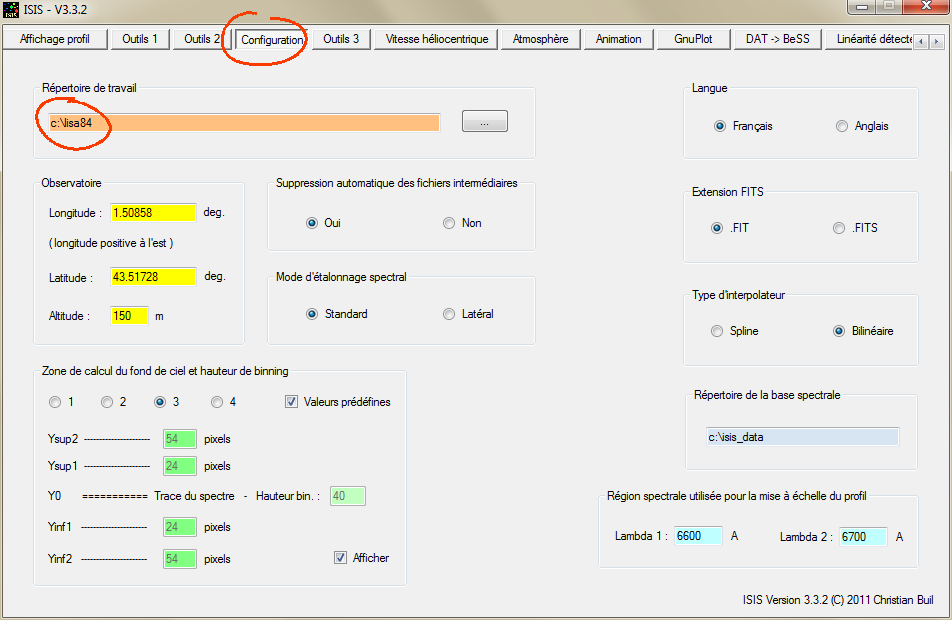Browse for working directory with ... button

[x=484, y=122]
